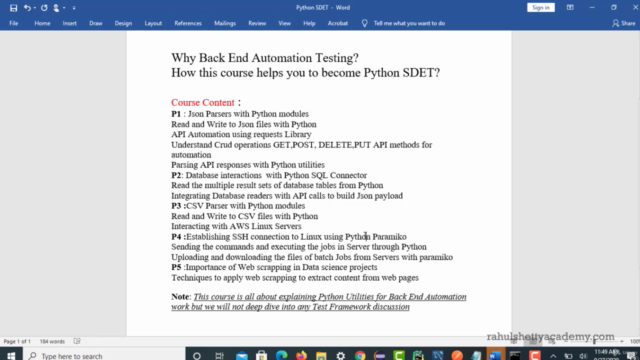Focus the 'Tell me what you want to do' field

coord(409,23)
